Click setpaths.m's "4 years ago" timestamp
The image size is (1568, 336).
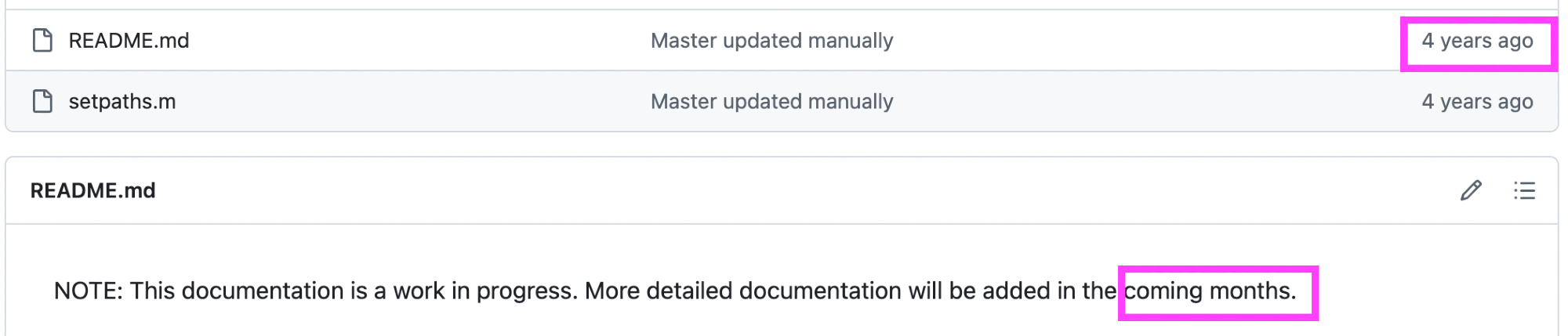coord(1477,101)
